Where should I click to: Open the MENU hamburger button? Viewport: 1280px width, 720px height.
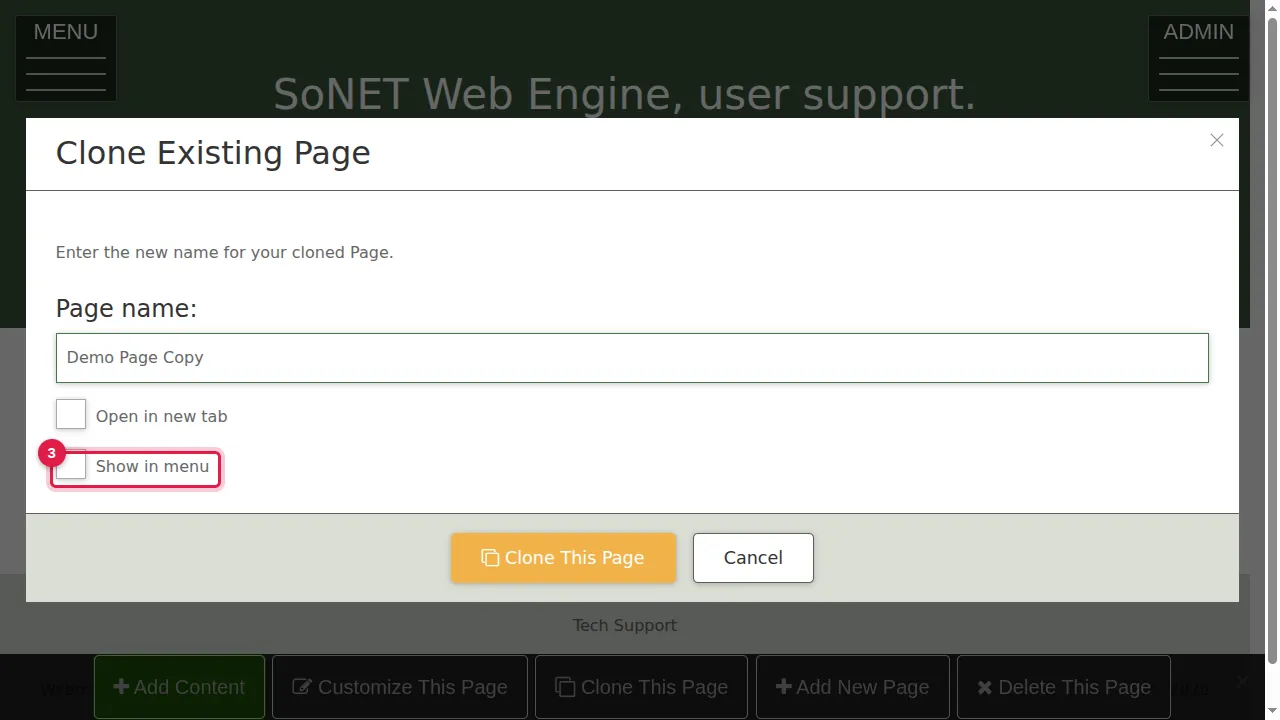point(66,58)
